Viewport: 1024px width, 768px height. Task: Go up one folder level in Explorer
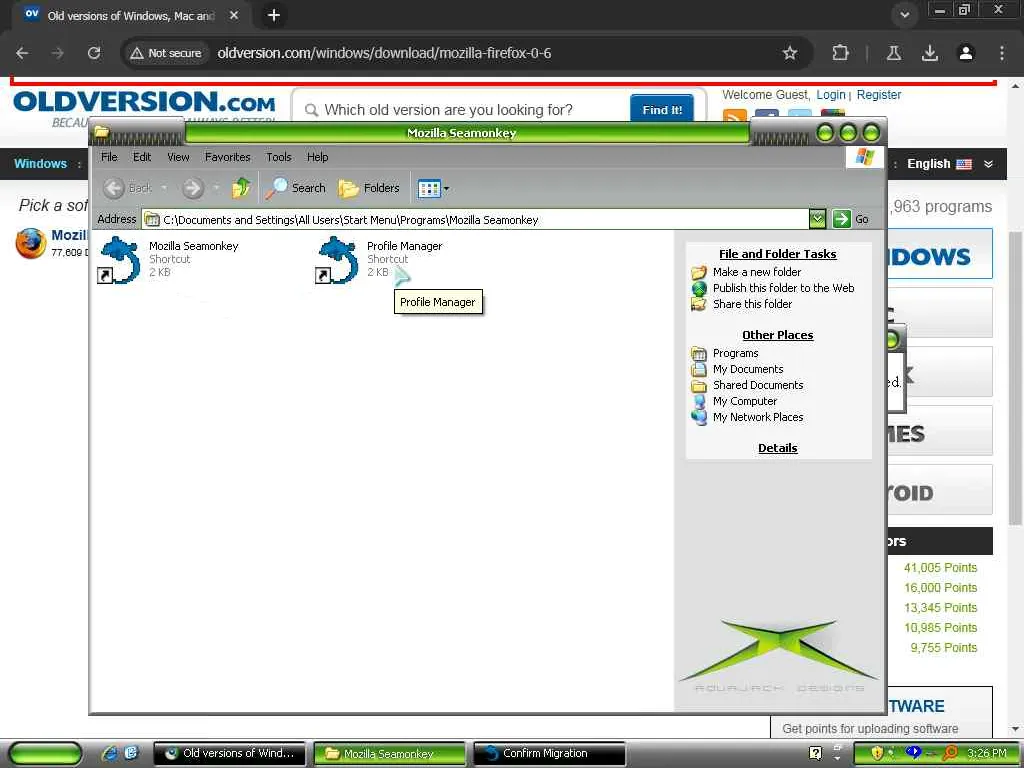pyautogui.click(x=241, y=188)
